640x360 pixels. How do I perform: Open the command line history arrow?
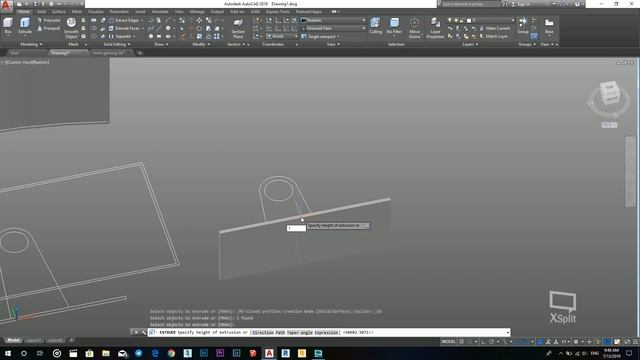tap(508, 333)
